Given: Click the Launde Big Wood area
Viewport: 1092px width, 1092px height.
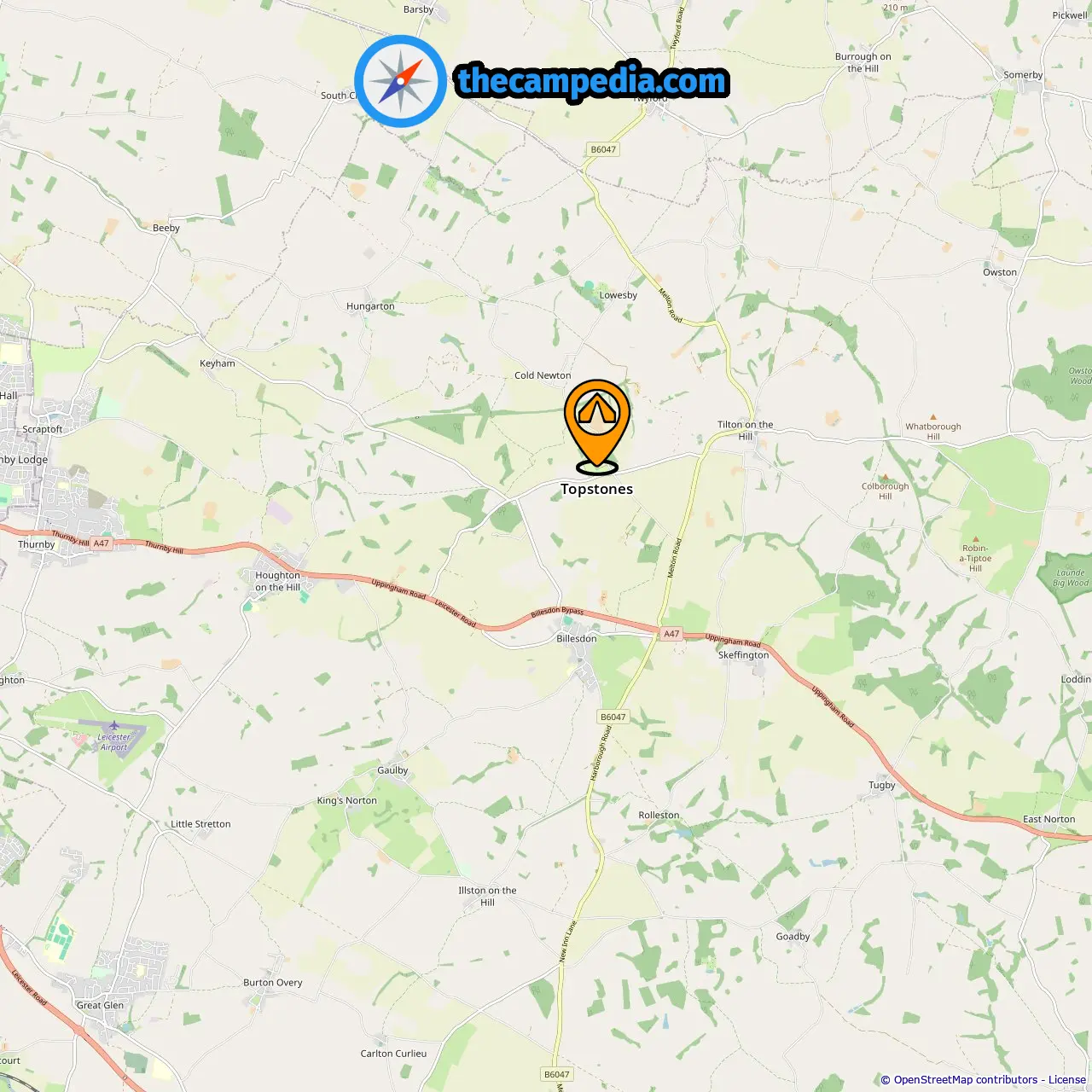Looking at the screenshot, I should 1067,578.
